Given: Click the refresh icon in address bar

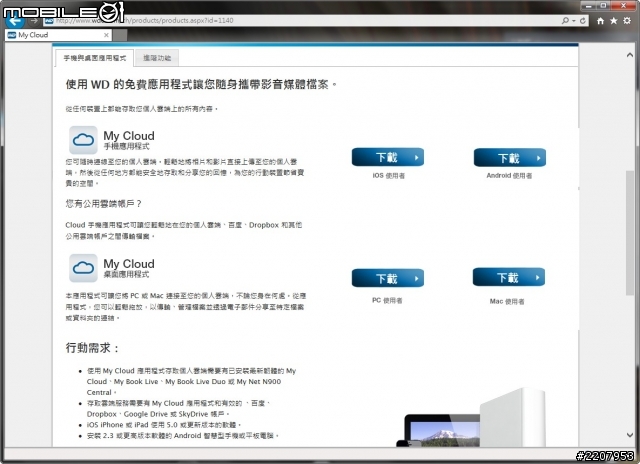Looking at the screenshot, I should click(582, 20).
